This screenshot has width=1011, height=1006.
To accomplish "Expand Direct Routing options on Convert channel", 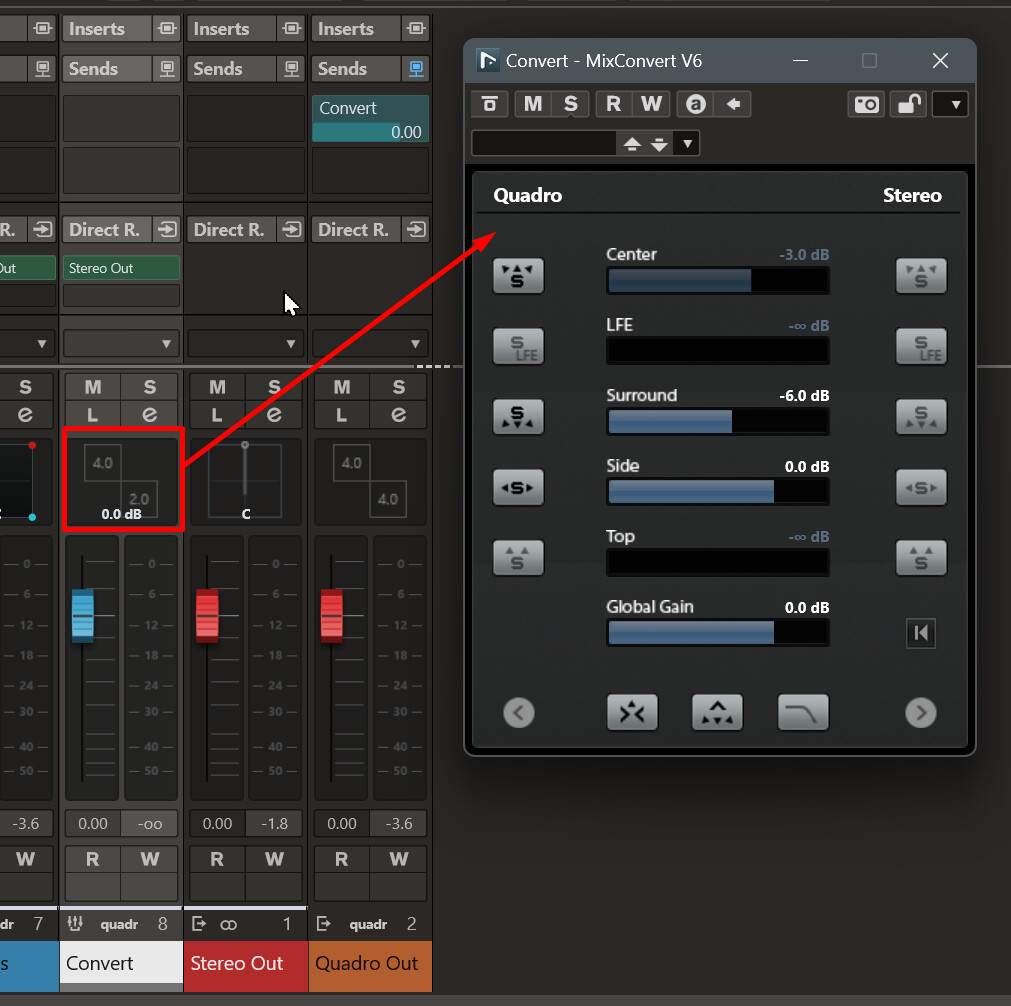I will pos(167,230).
